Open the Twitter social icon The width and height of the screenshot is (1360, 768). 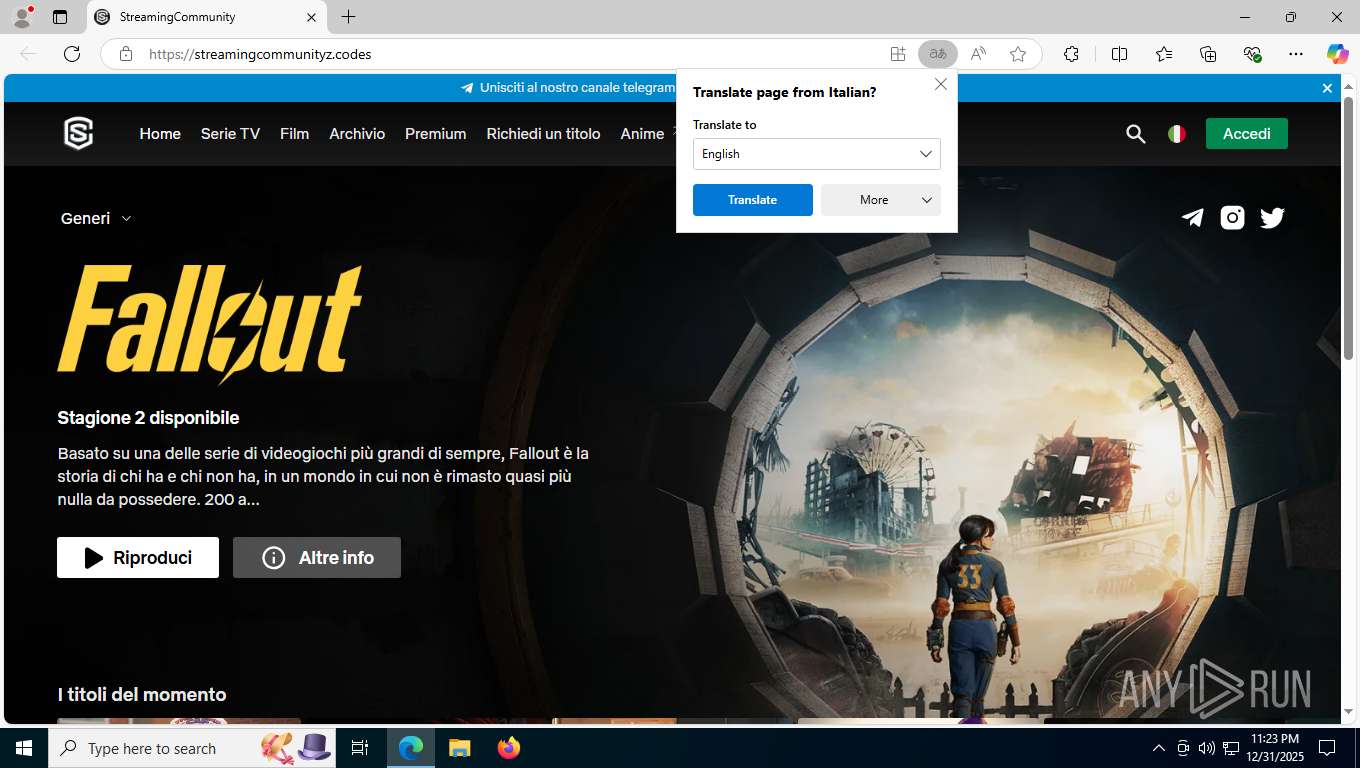pos(1272,217)
